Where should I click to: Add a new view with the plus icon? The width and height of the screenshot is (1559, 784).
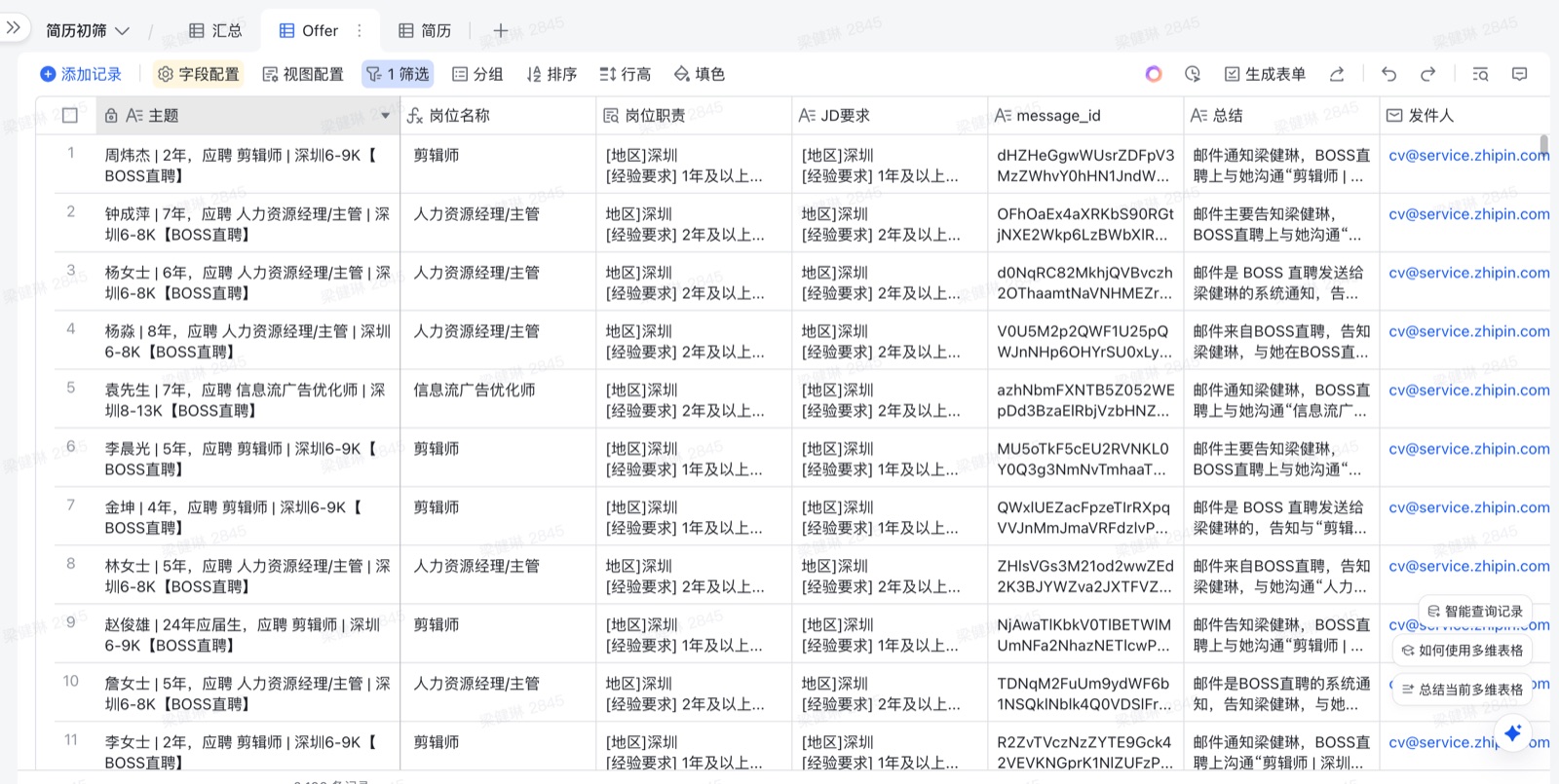[500, 30]
